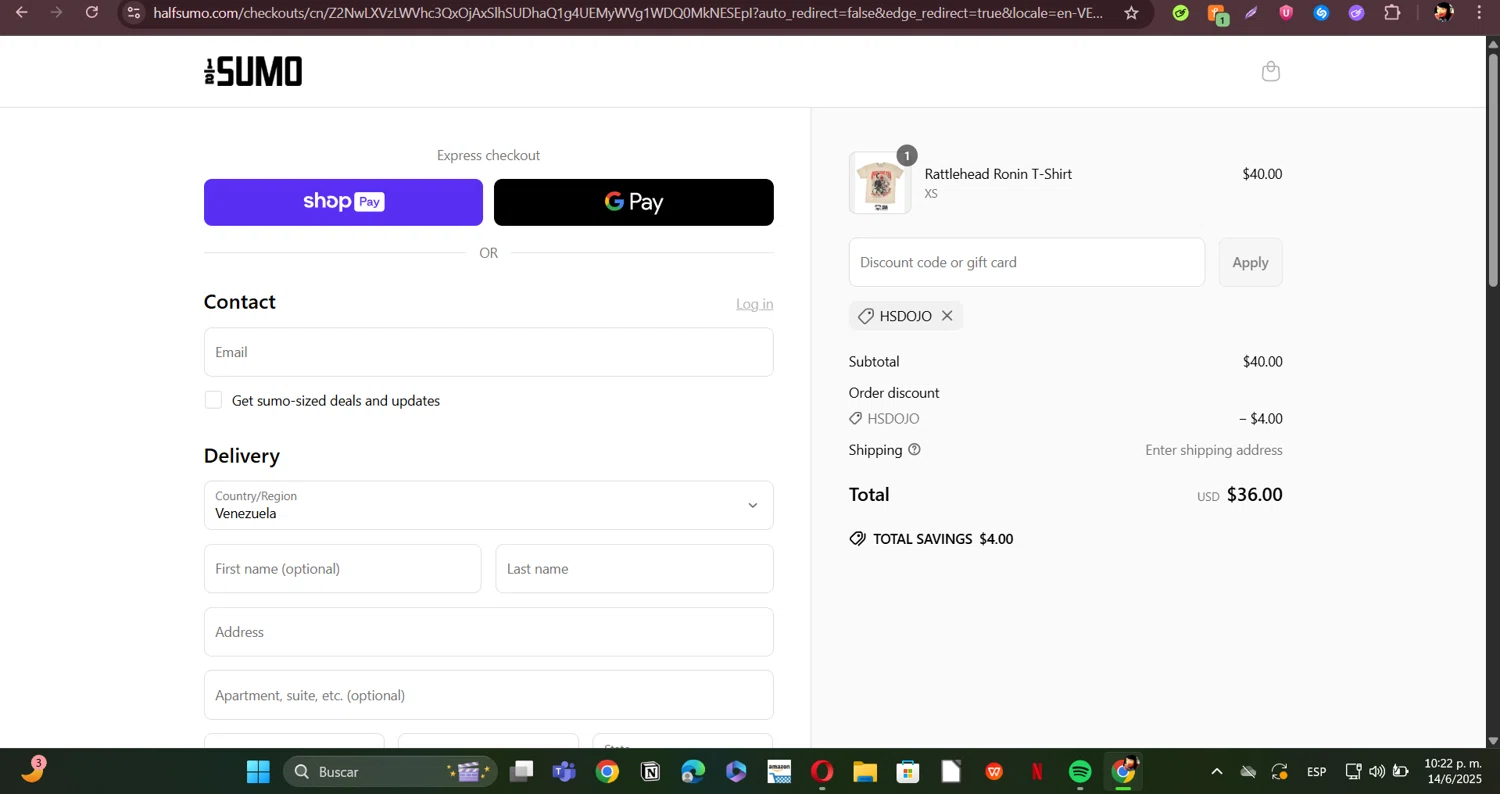Open File Explorer from the taskbar
Viewport: 1500px width, 794px height.
865,772
